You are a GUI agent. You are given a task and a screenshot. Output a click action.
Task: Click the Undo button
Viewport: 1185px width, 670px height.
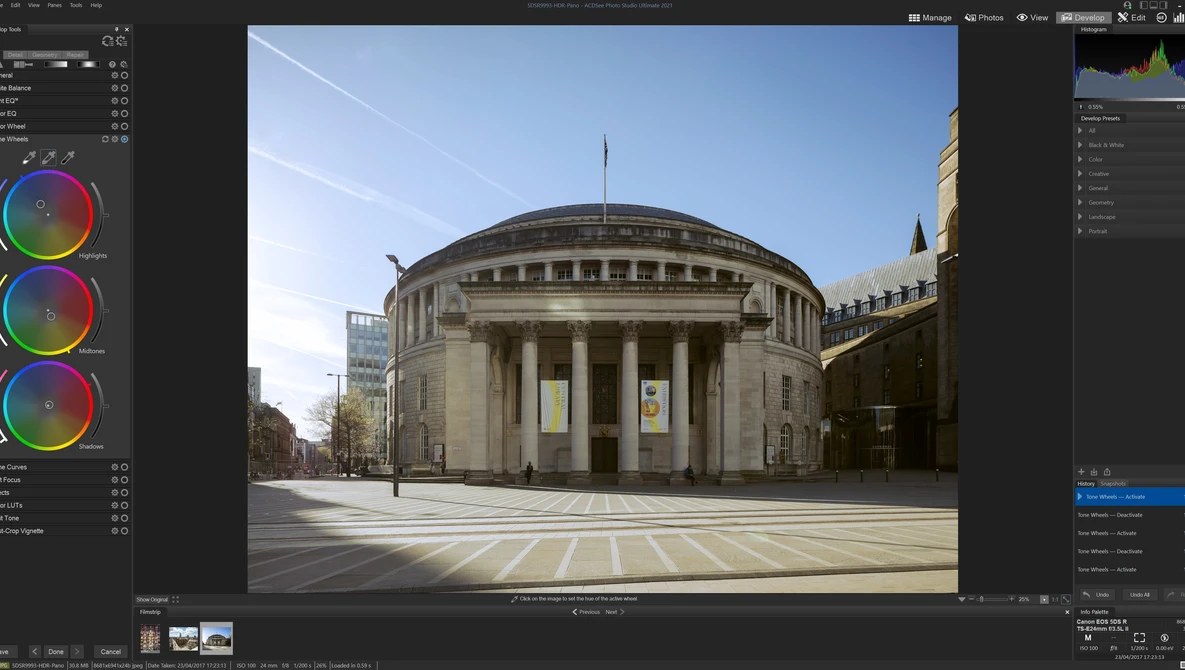[x=1097, y=594]
